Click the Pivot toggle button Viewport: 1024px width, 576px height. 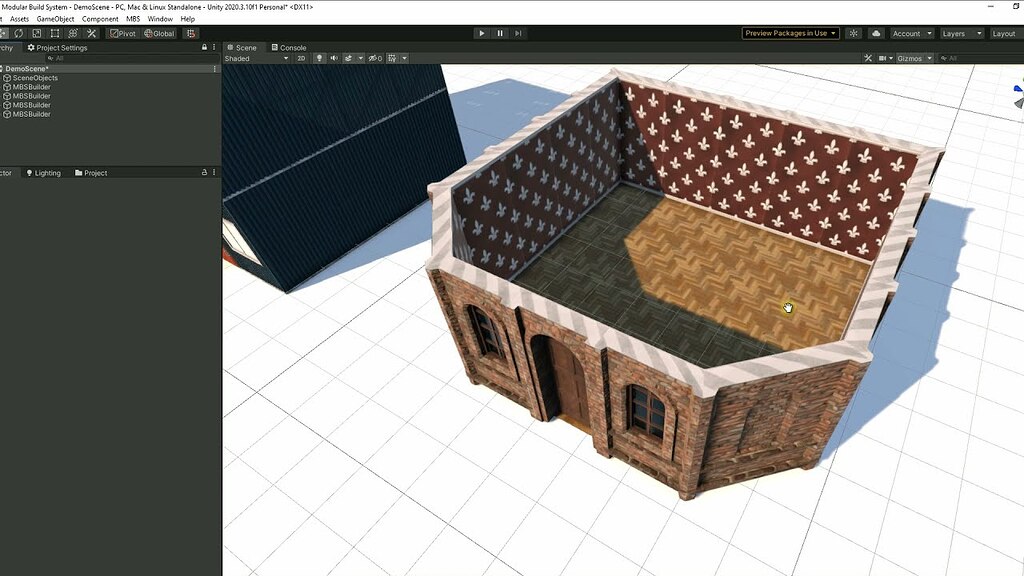pos(124,33)
